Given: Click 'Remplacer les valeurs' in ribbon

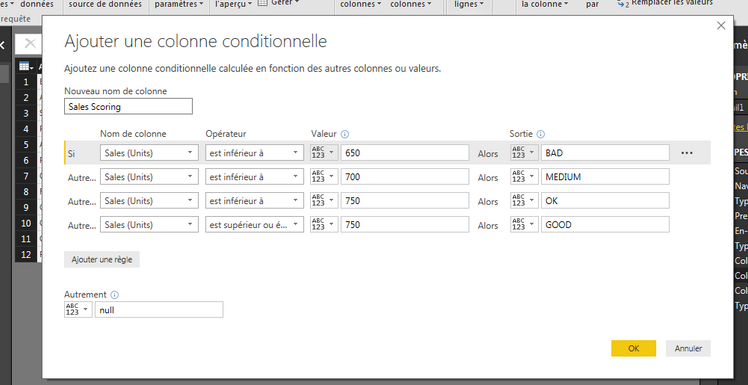Looking at the screenshot, I should point(671,3).
